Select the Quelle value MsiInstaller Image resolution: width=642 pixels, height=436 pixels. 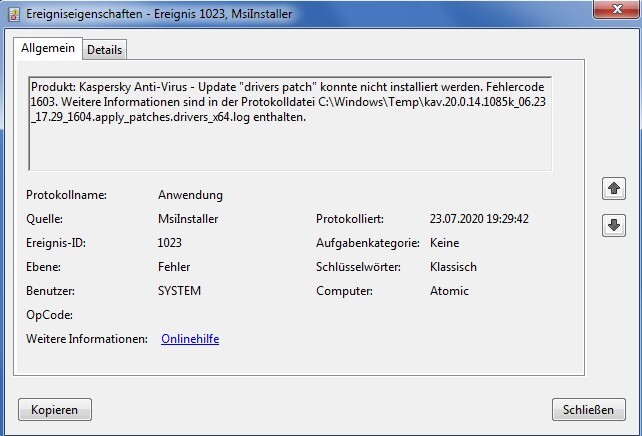tap(188, 219)
